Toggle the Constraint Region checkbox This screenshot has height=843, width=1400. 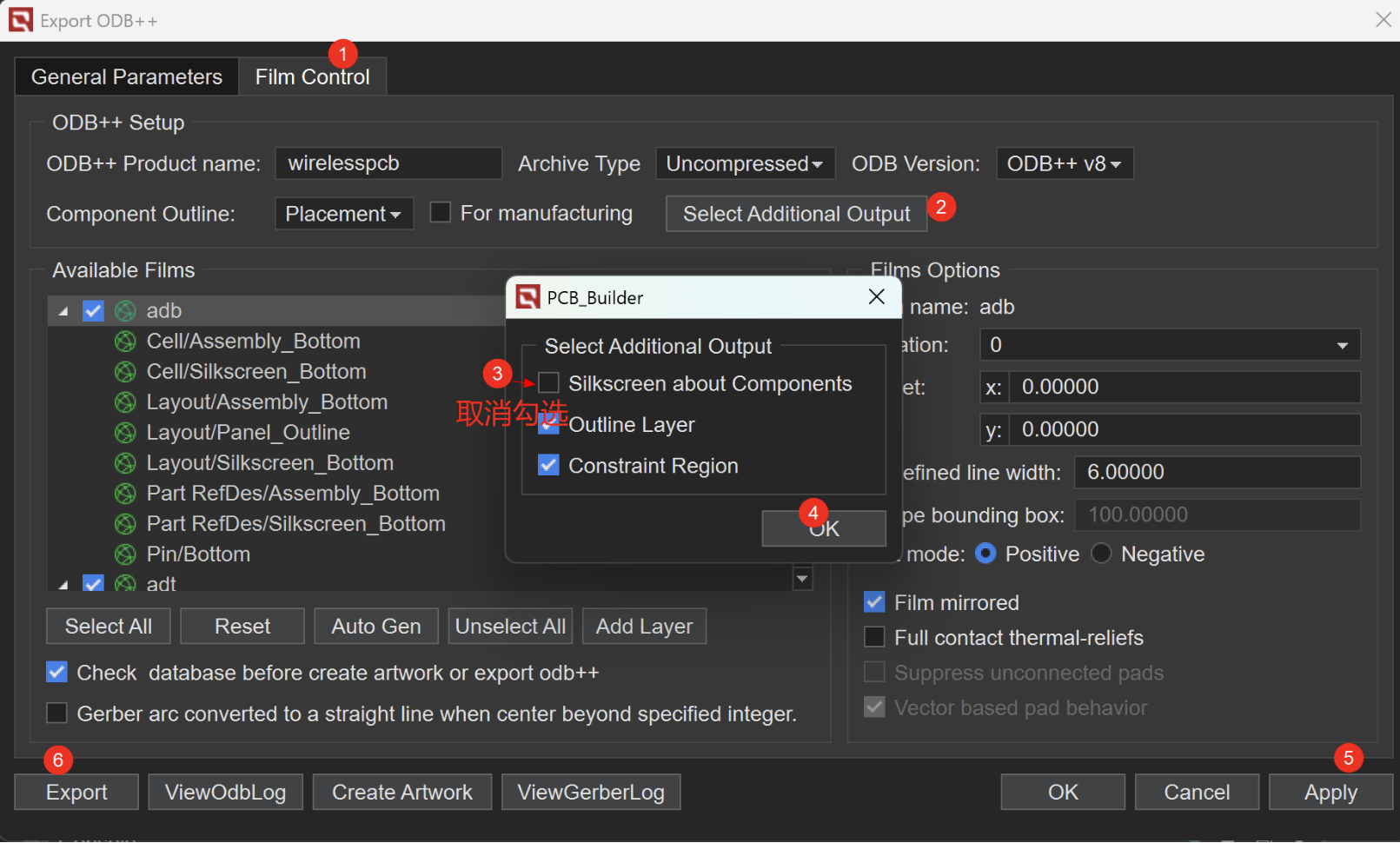pyautogui.click(x=548, y=466)
